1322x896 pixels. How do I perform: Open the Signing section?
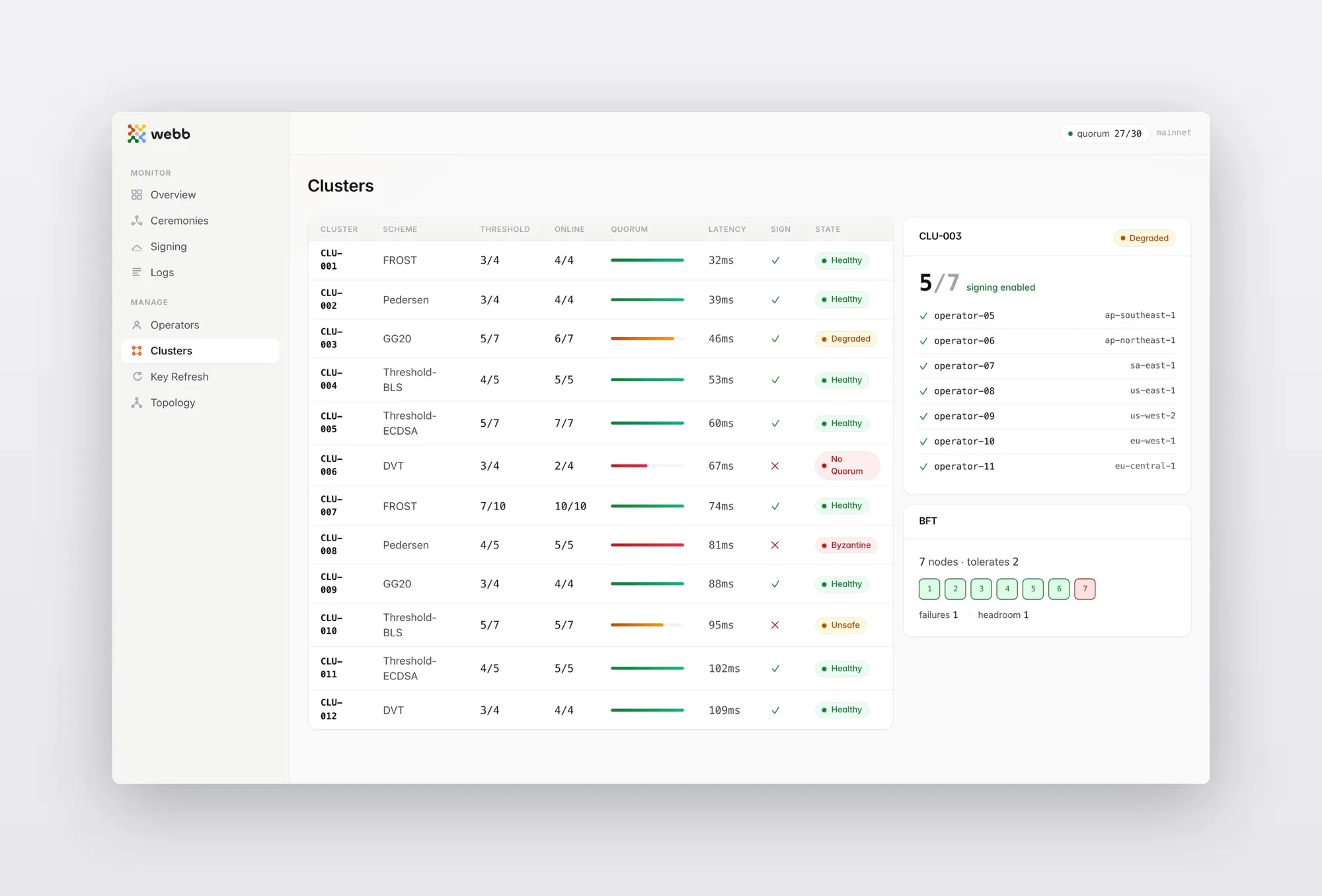click(200, 246)
